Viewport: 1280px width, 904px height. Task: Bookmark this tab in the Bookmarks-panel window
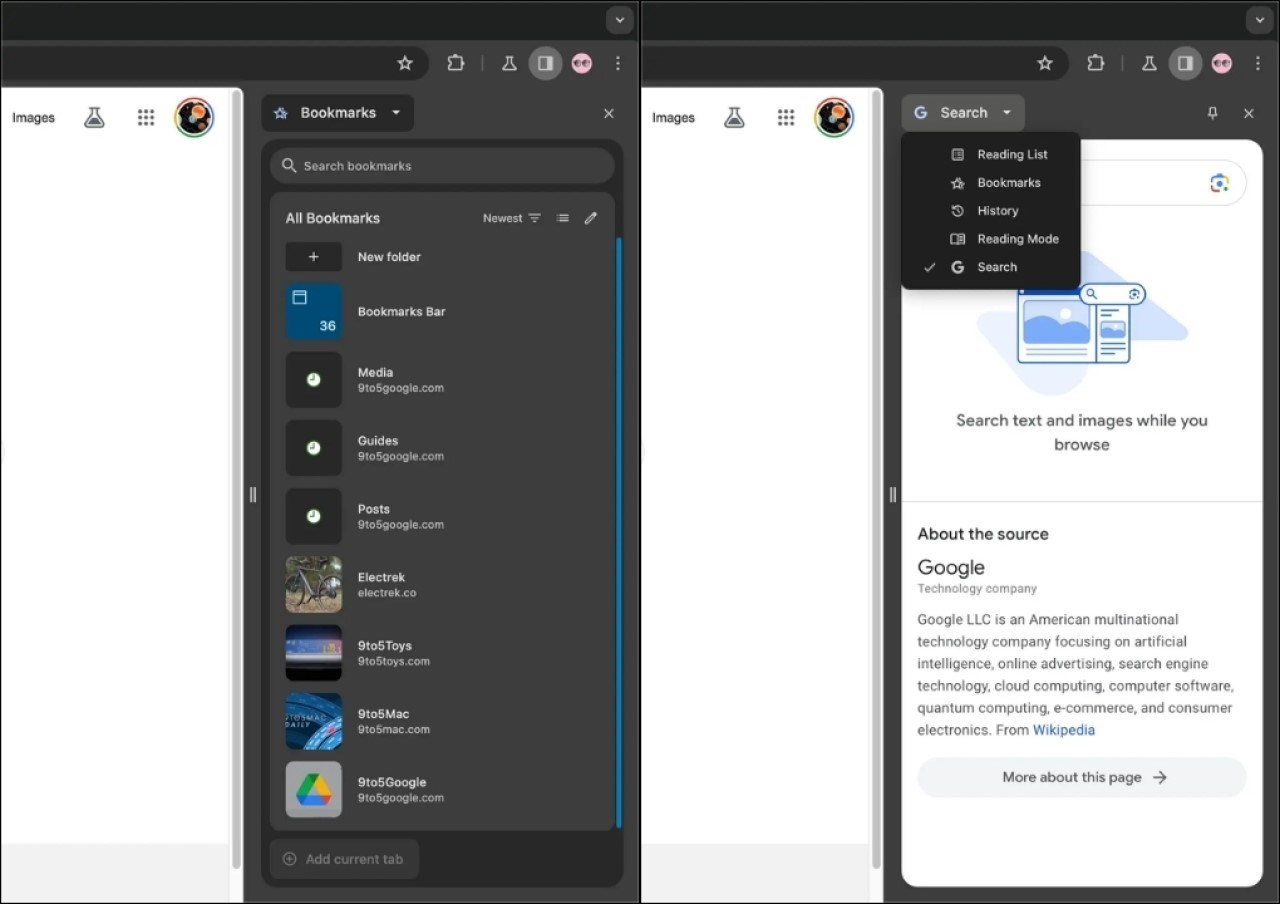[405, 63]
